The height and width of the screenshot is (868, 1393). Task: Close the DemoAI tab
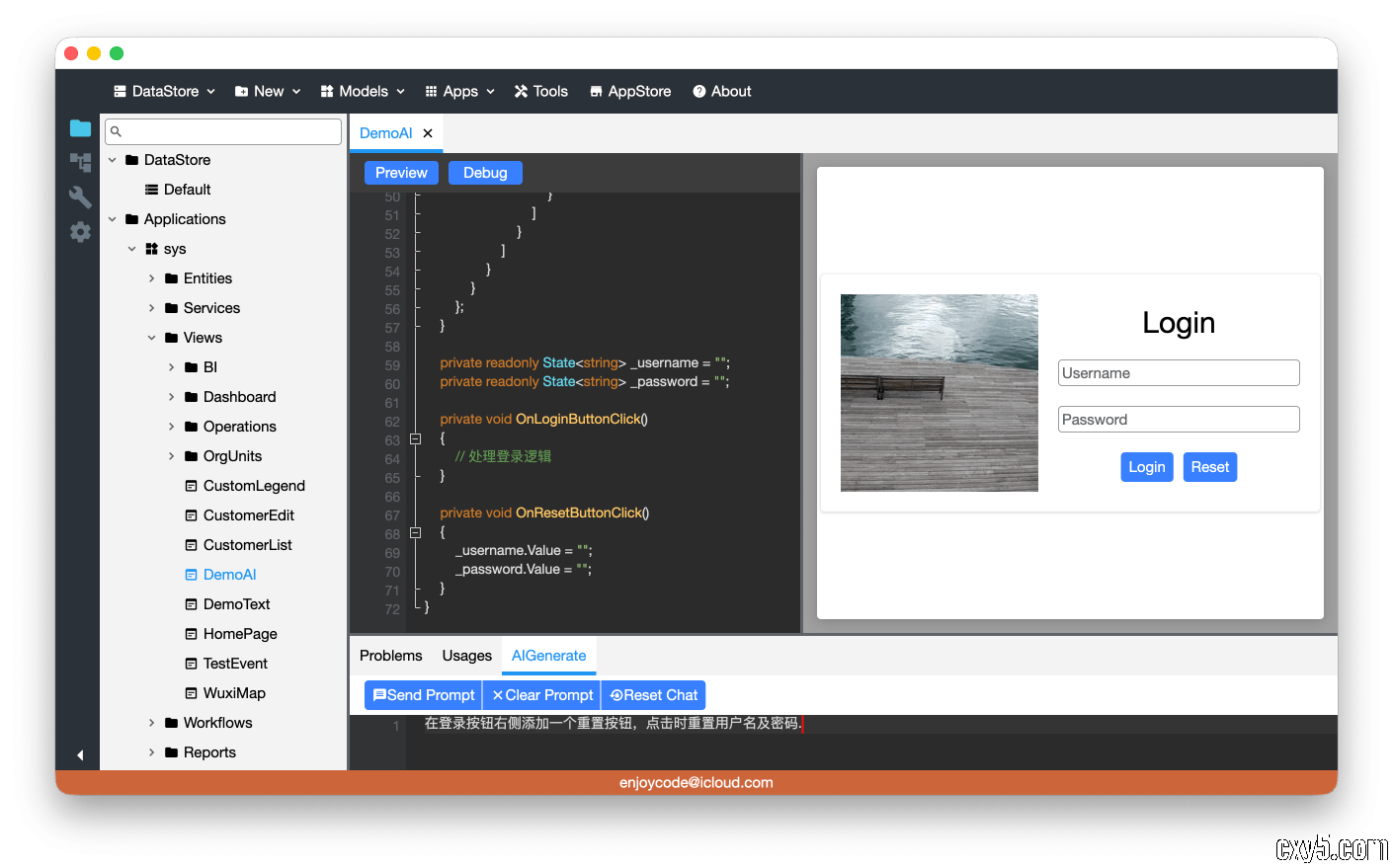pos(428,133)
